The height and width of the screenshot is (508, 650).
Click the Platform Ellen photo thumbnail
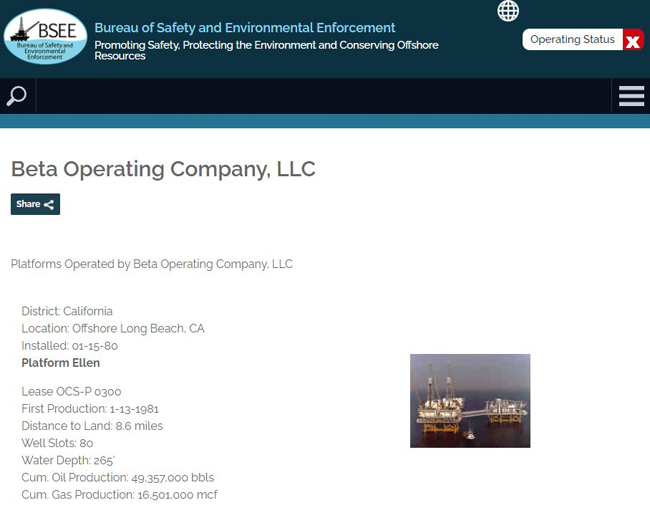coord(470,401)
